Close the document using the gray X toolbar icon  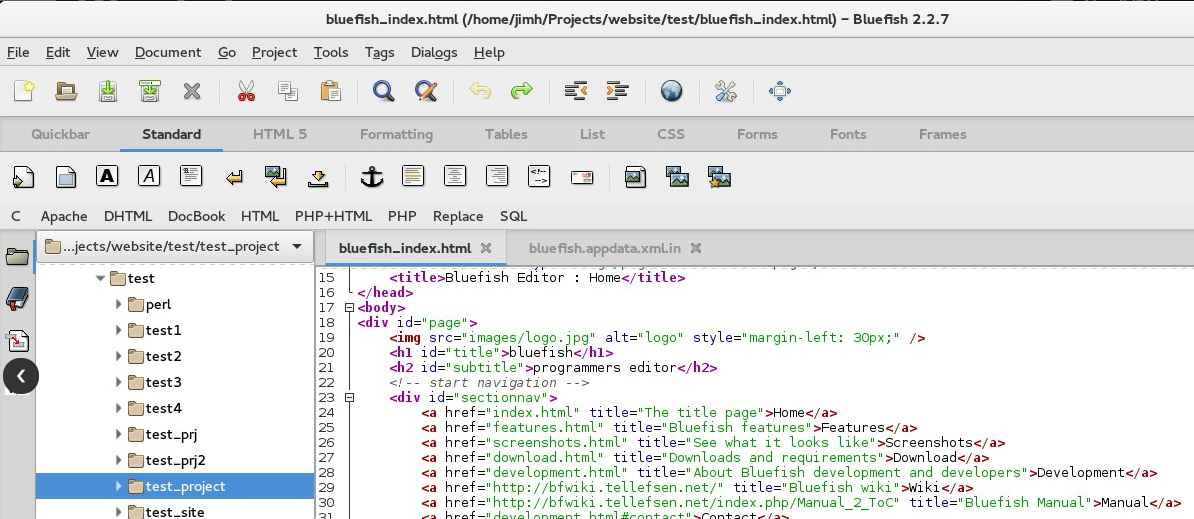[192, 91]
